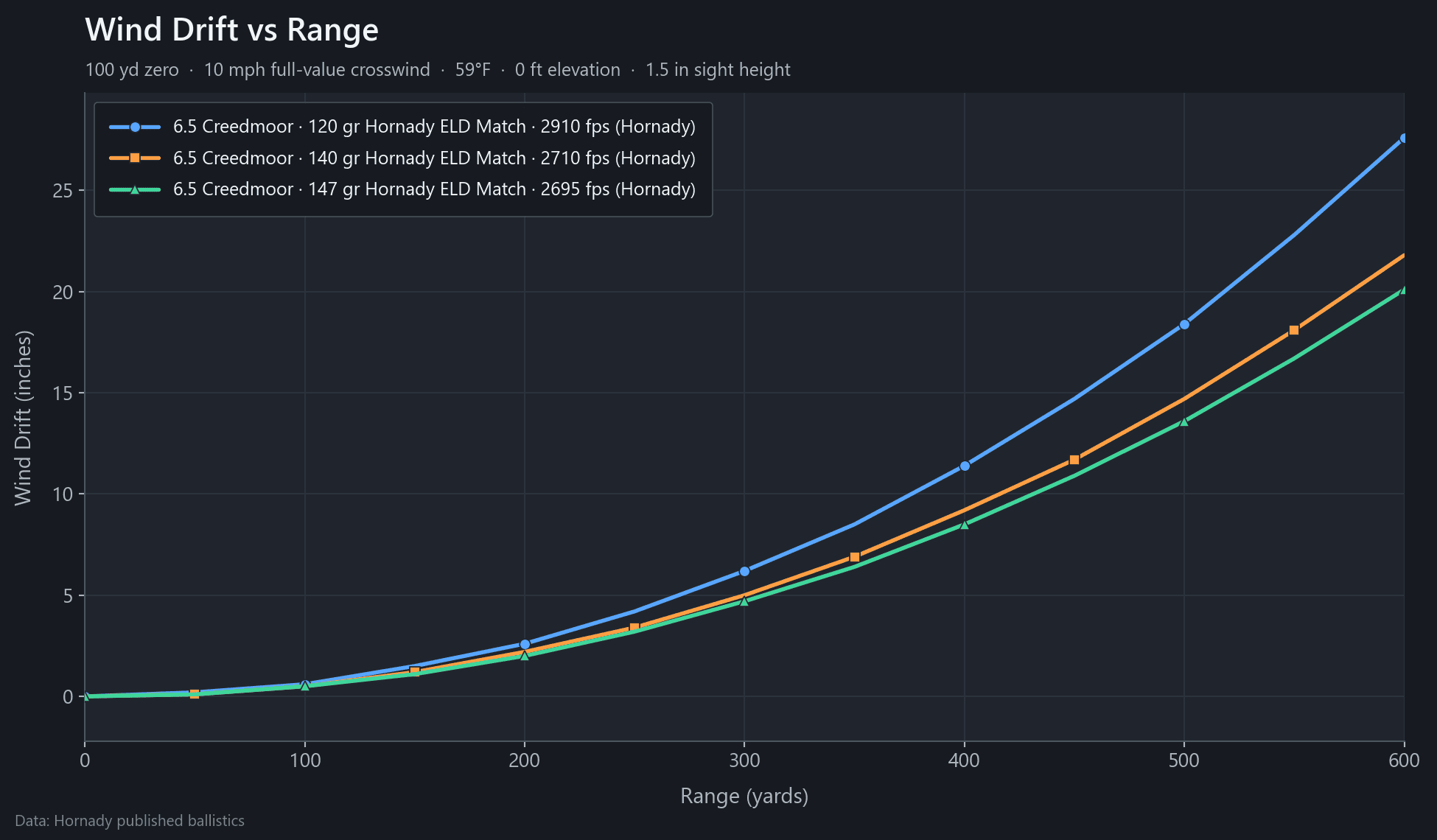Click the 140 gr ELD Match legend entry
The height and width of the screenshot is (840, 1437).
click(x=402, y=158)
